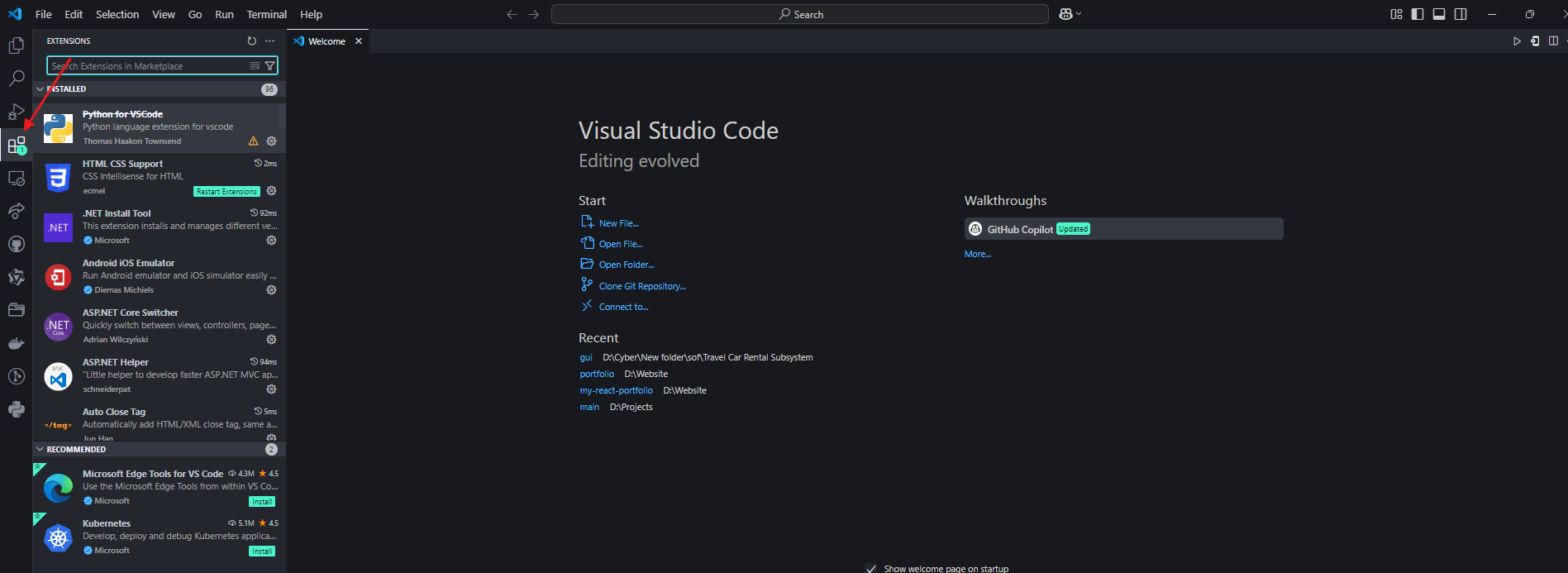Click the refresh extensions icon
This screenshot has width=1568, height=573.
pos(252,41)
